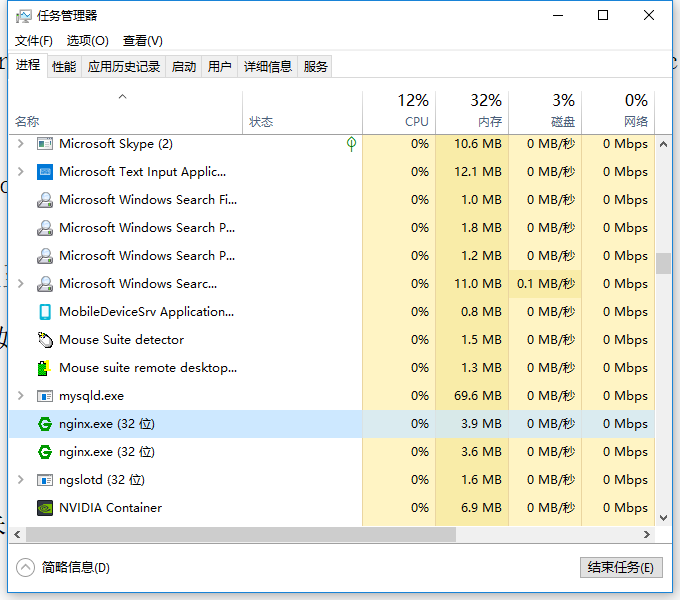Expand the ngslotd (32 位) group
Image resolution: width=680 pixels, height=600 pixels.
pyautogui.click(x=20, y=480)
